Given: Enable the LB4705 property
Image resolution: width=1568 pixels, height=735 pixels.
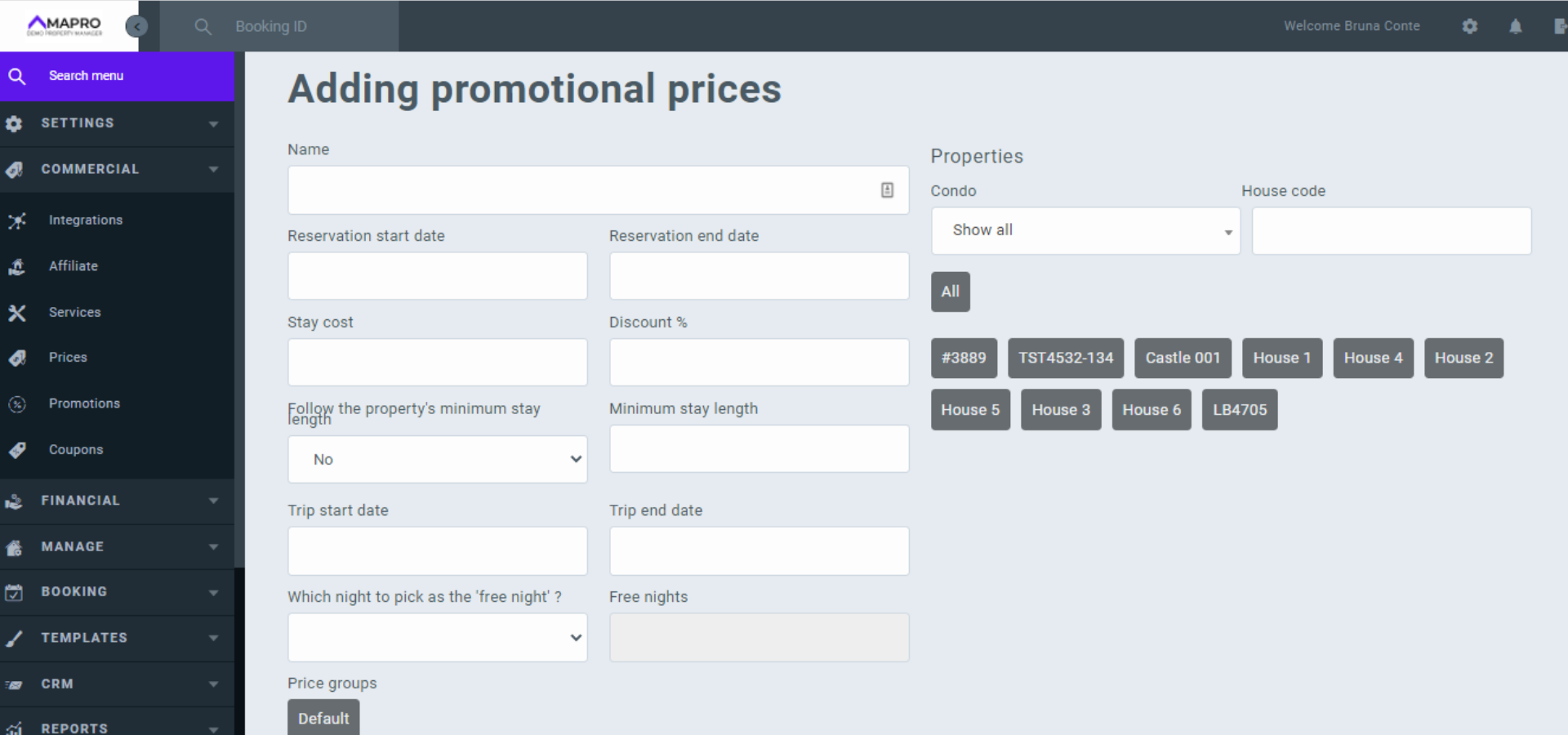Looking at the screenshot, I should coord(1239,409).
